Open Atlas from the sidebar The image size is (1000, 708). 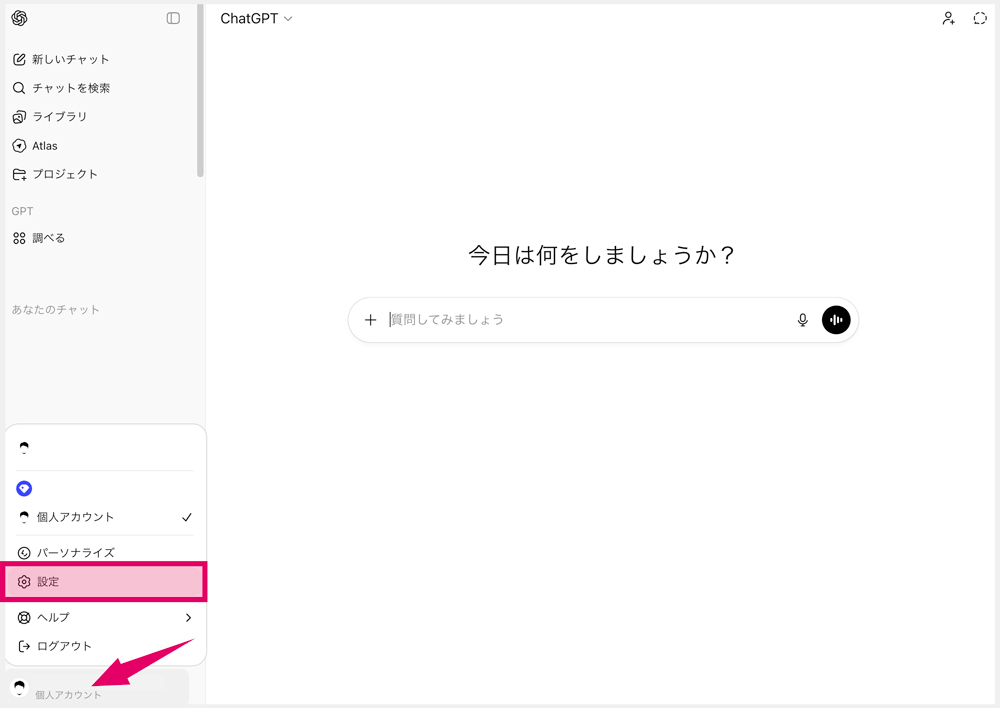(45, 145)
